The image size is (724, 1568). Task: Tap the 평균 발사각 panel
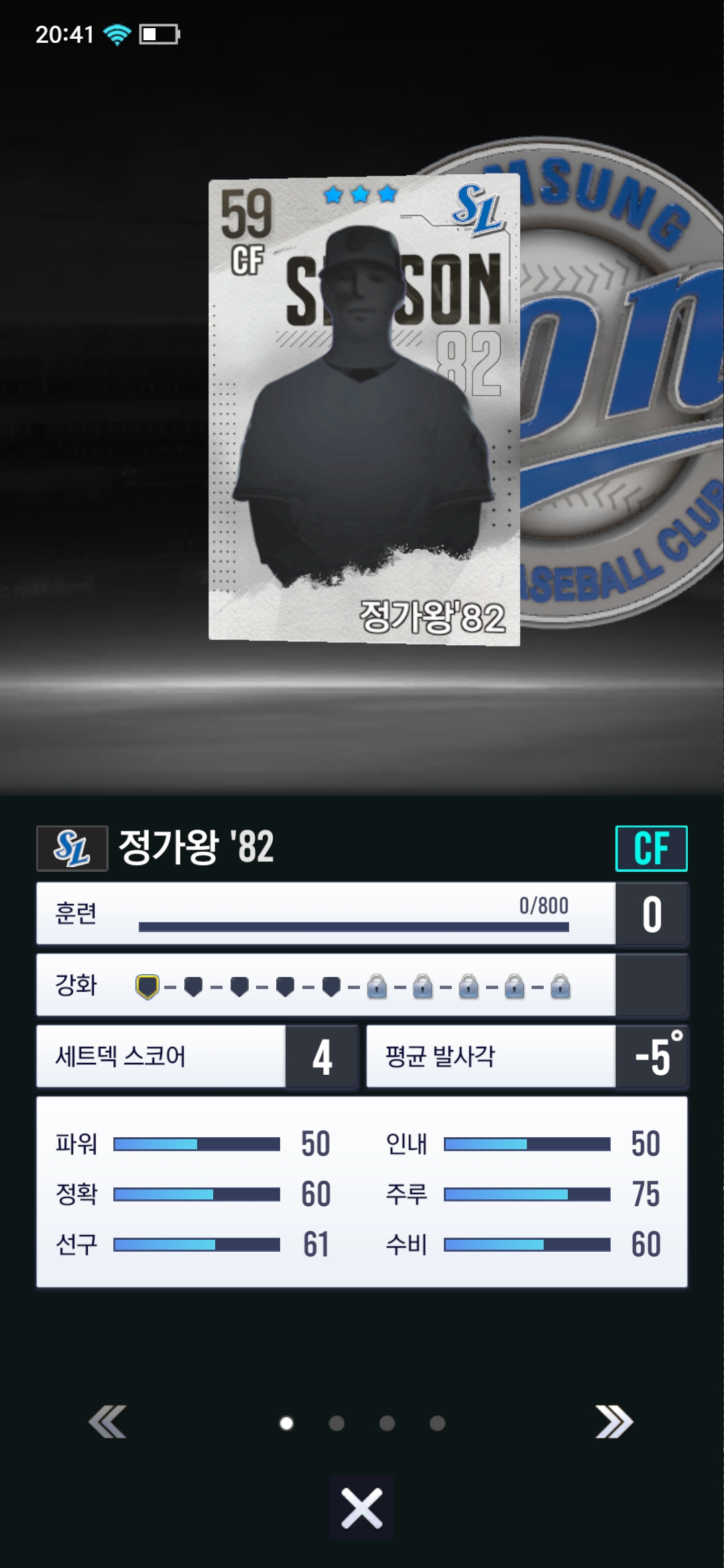[527, 1056]
